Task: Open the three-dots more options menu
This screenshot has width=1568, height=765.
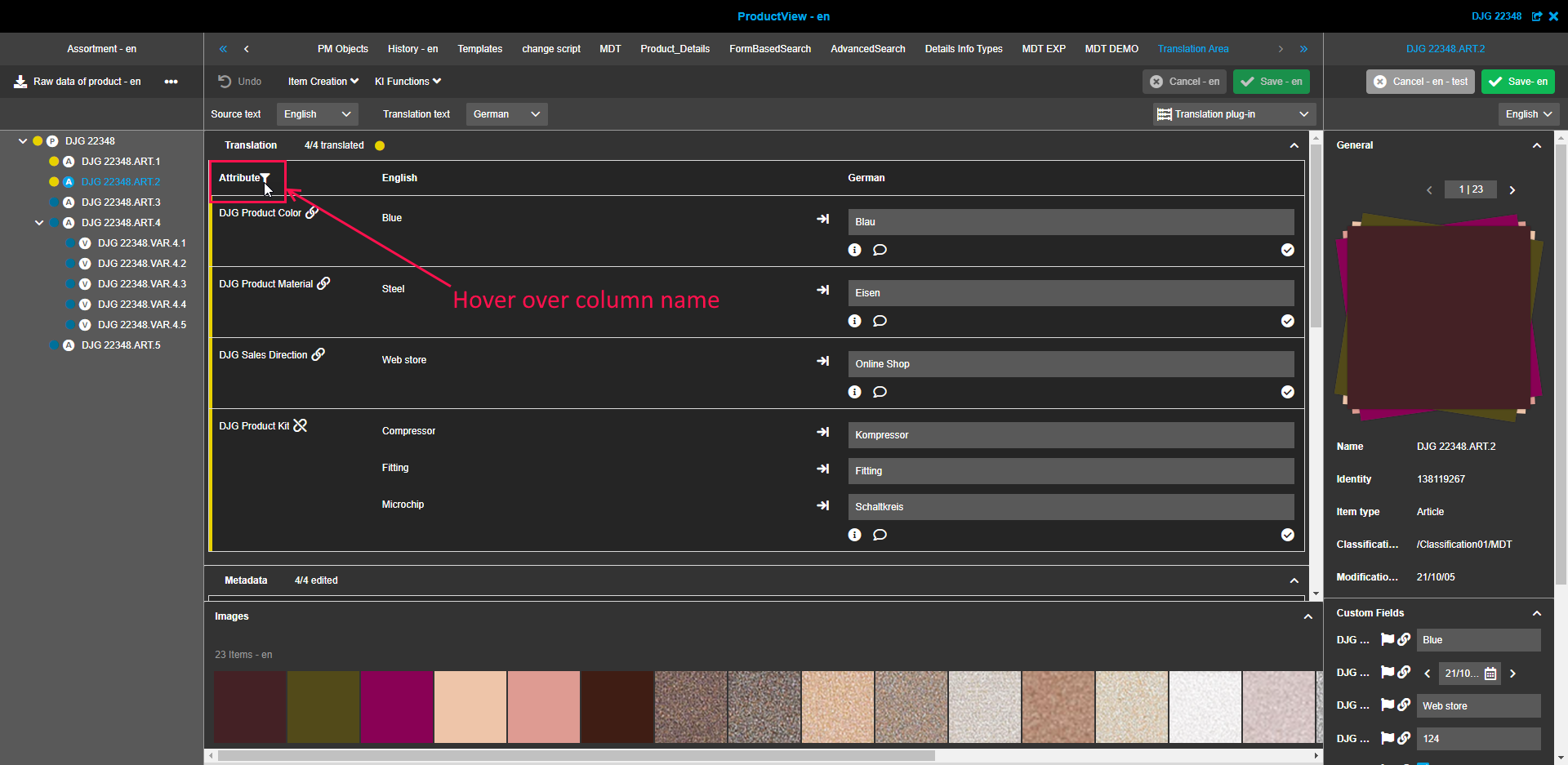Action: 171,82
